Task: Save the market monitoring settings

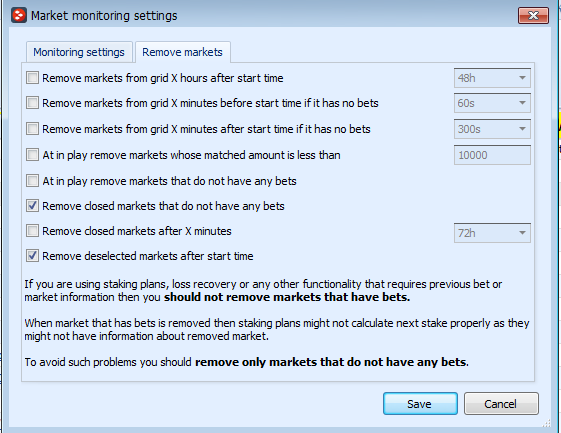Action: point(420,404)
